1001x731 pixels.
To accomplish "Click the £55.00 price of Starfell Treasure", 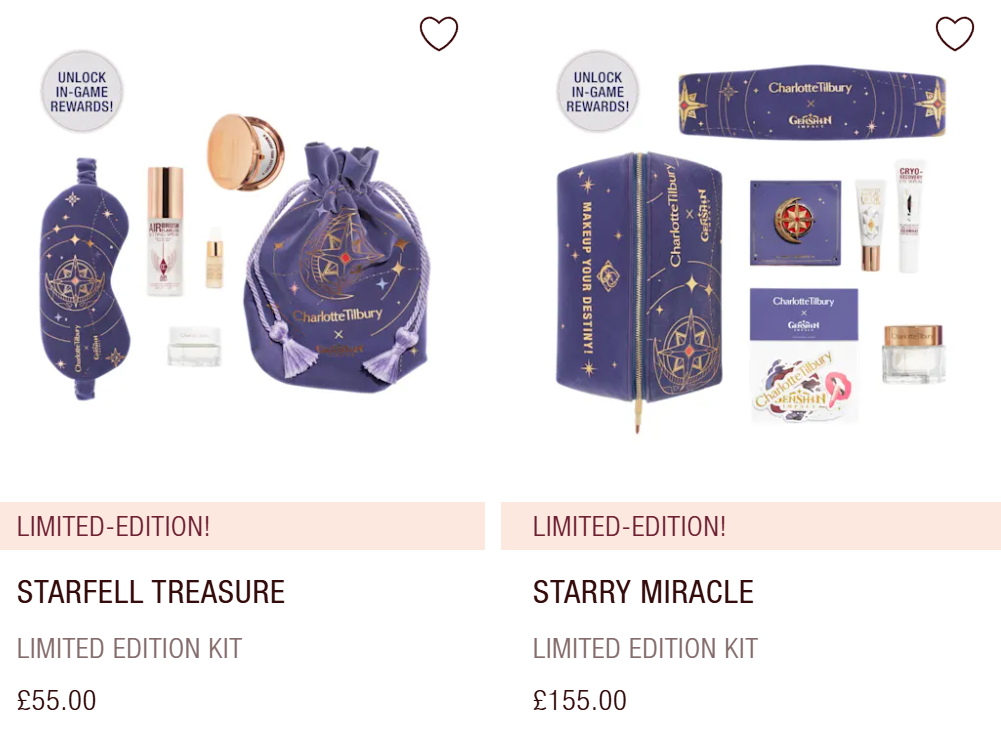I will [56, 700].
